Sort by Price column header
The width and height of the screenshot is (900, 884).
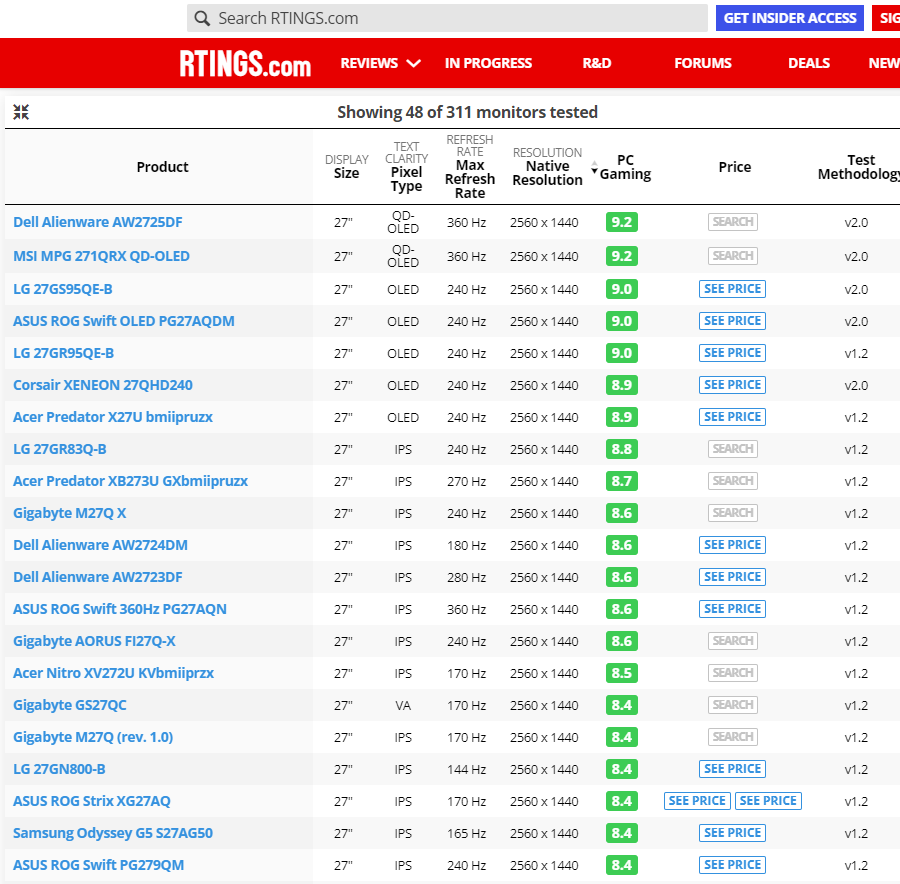(735, 167)
